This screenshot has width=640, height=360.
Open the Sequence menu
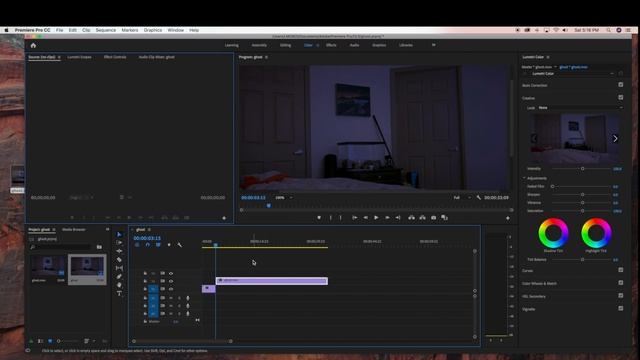coord(106,30)
